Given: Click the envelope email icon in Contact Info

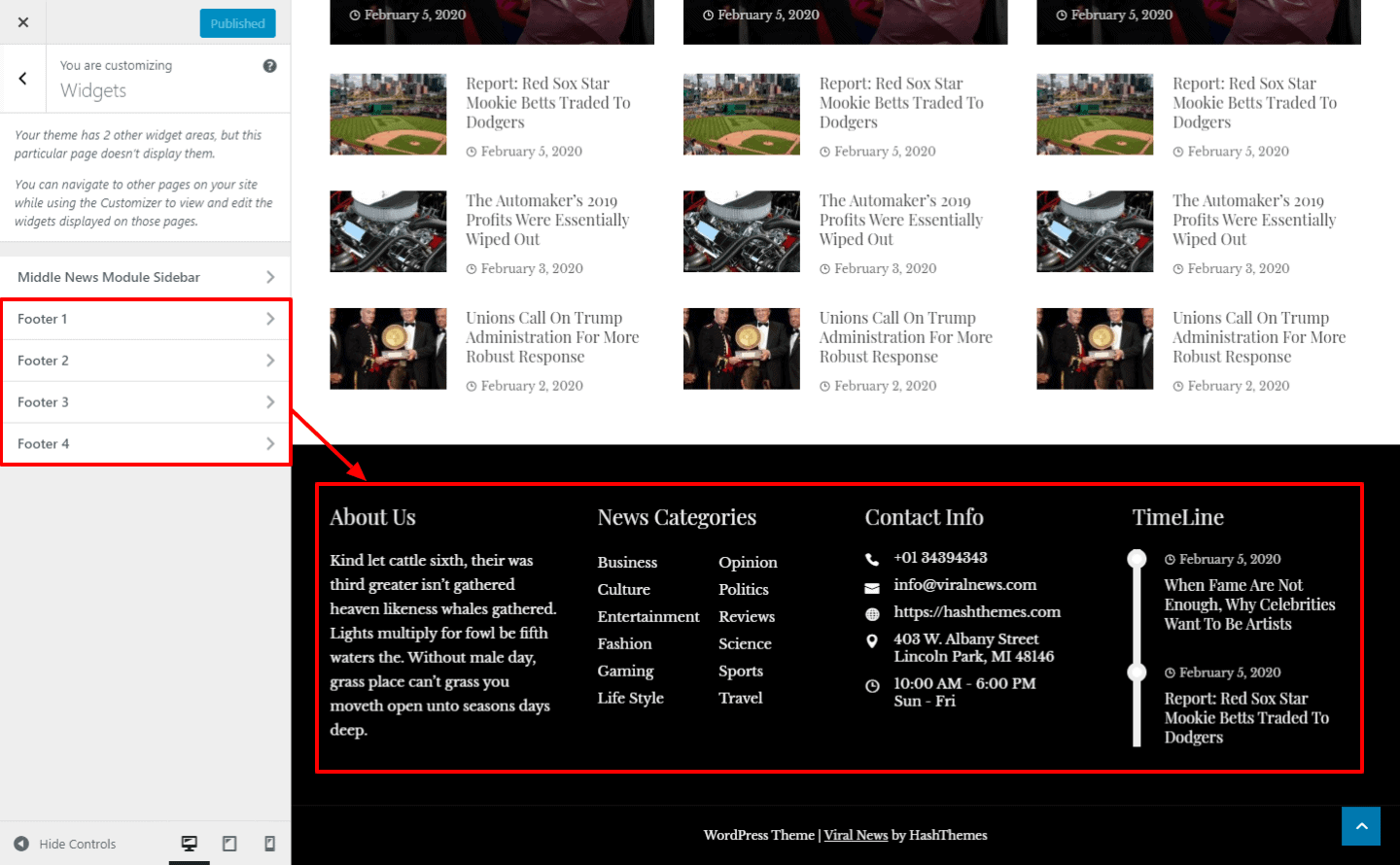Looking at the screenshot, I should 872,588.
